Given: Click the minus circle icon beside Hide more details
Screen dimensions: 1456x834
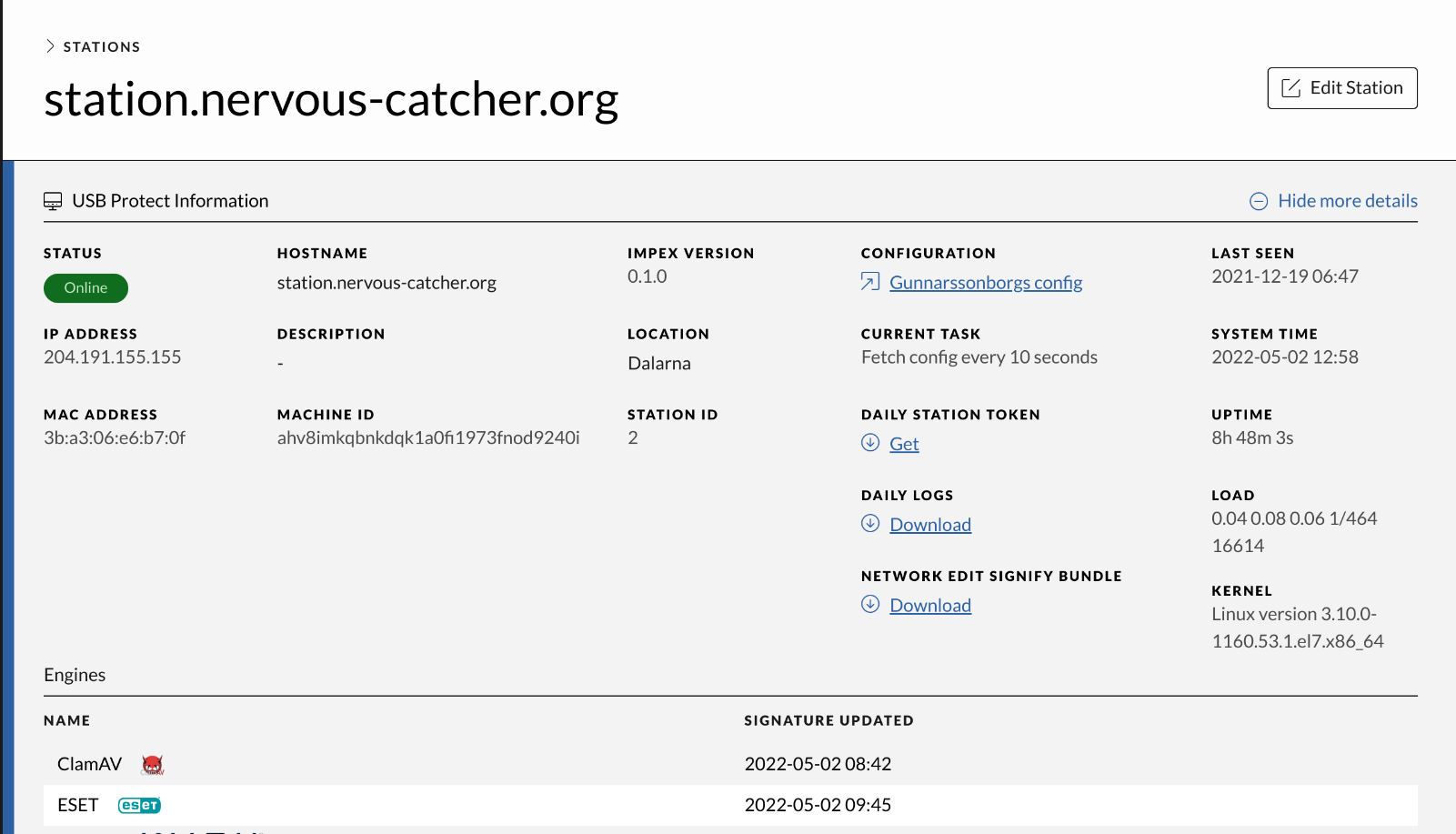Looking at the screenshot, I should pos(1259,201).
